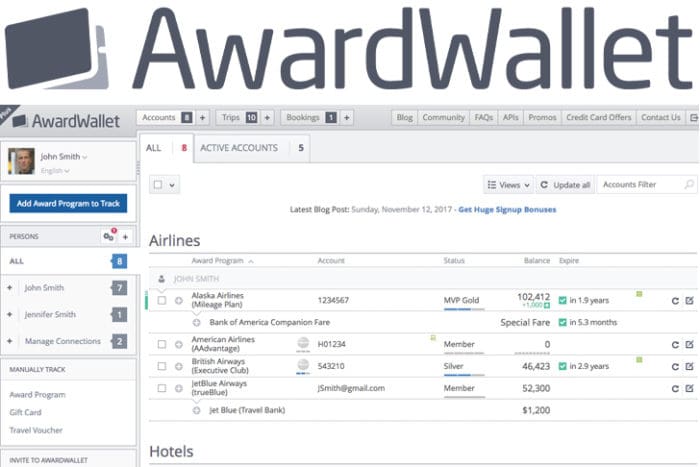Open the Blog menu link
This screenshot has width=700, height=467.
point(404,117)
